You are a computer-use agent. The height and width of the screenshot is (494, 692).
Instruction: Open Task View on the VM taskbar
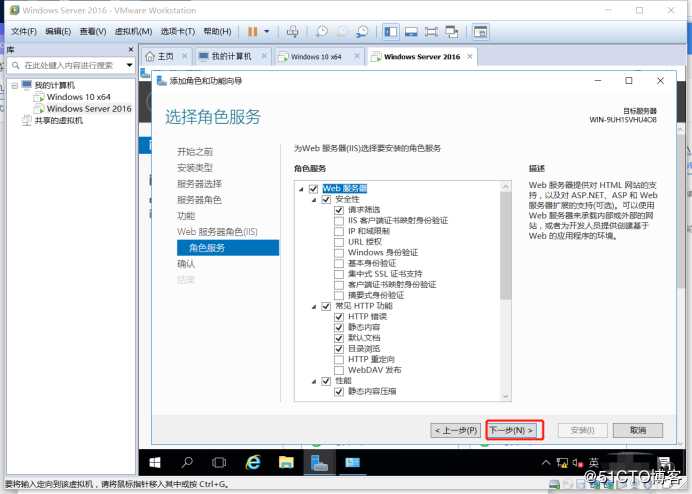point(219,462)
